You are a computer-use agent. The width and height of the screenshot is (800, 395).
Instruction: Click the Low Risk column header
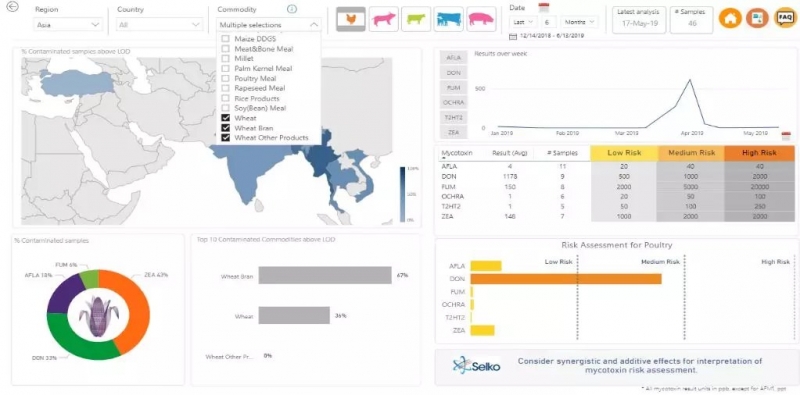pyautogui.click(x=624, y=153)
